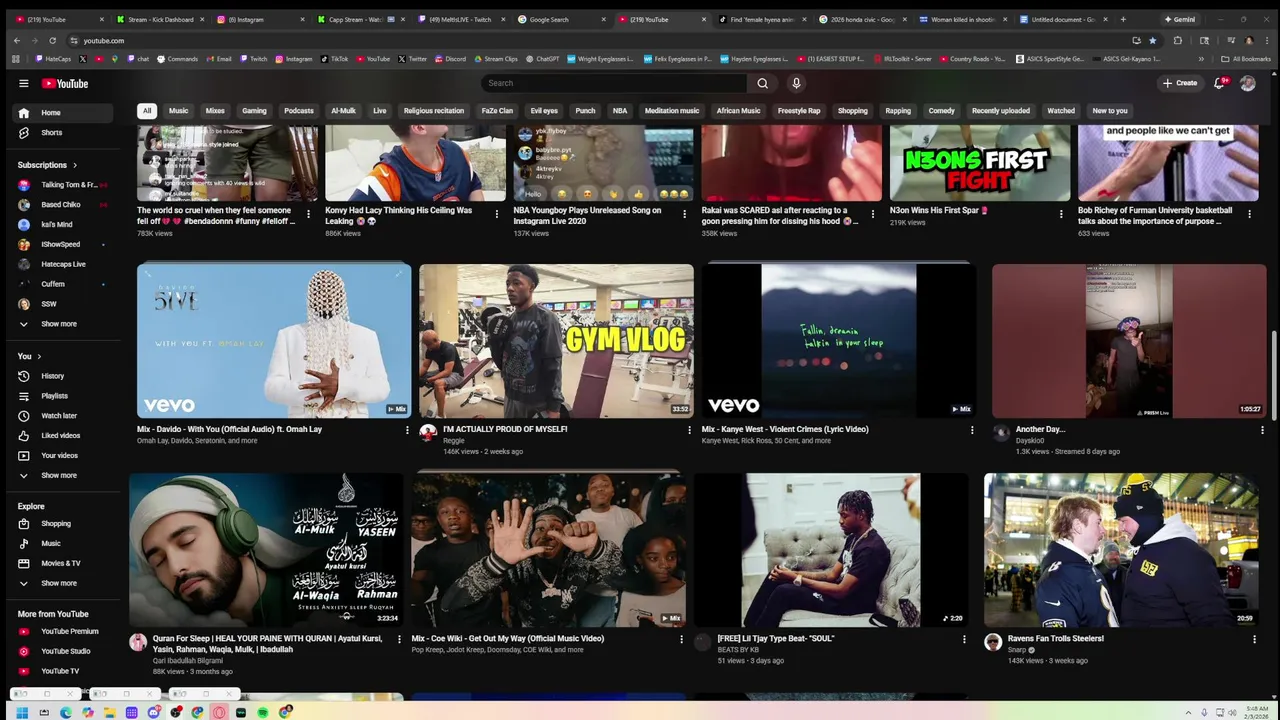
Task: Click the YouTube logo in the header
Action: (x=65, y=83)
